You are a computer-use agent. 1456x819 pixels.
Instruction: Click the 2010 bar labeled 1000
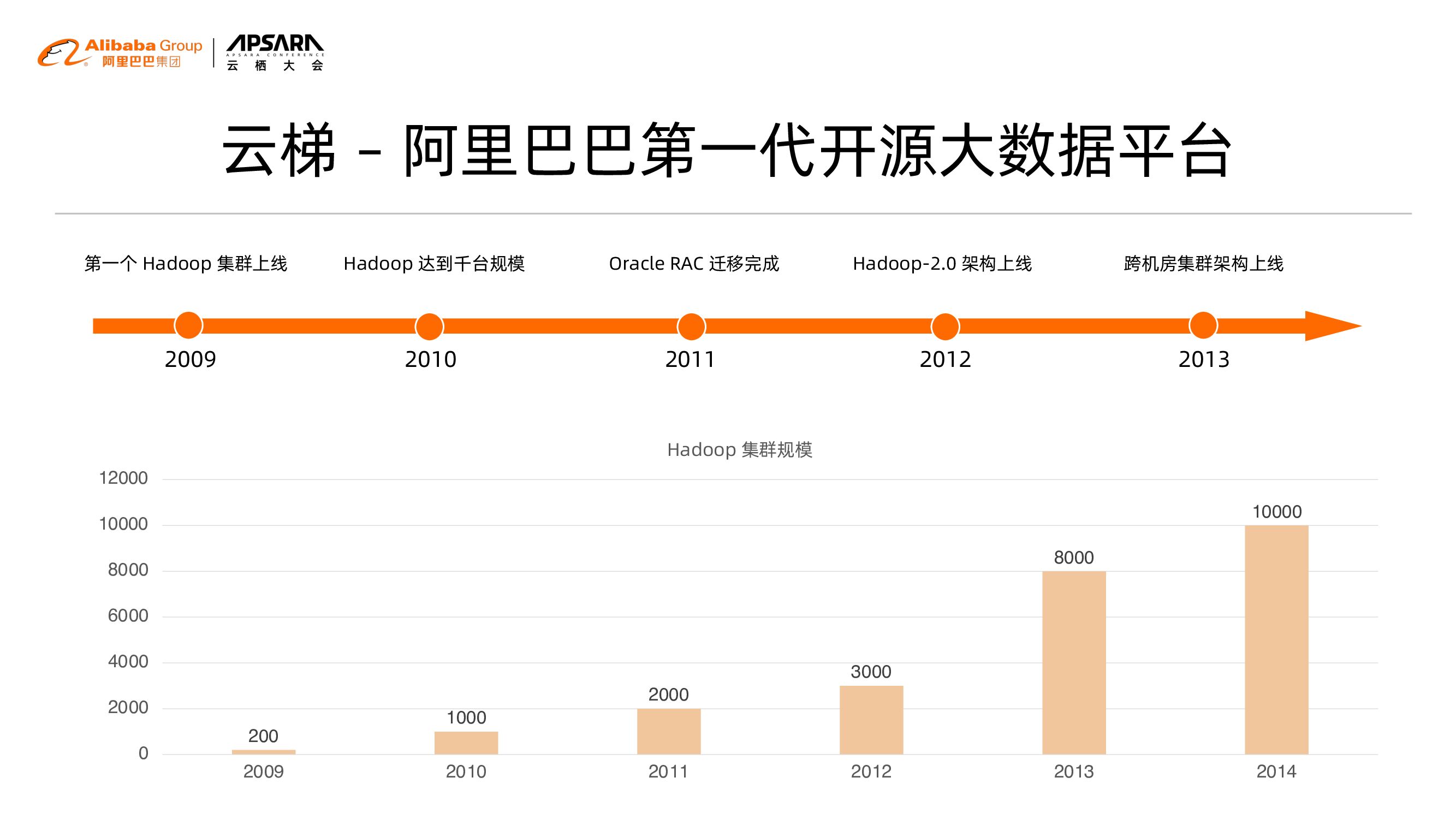466,742
